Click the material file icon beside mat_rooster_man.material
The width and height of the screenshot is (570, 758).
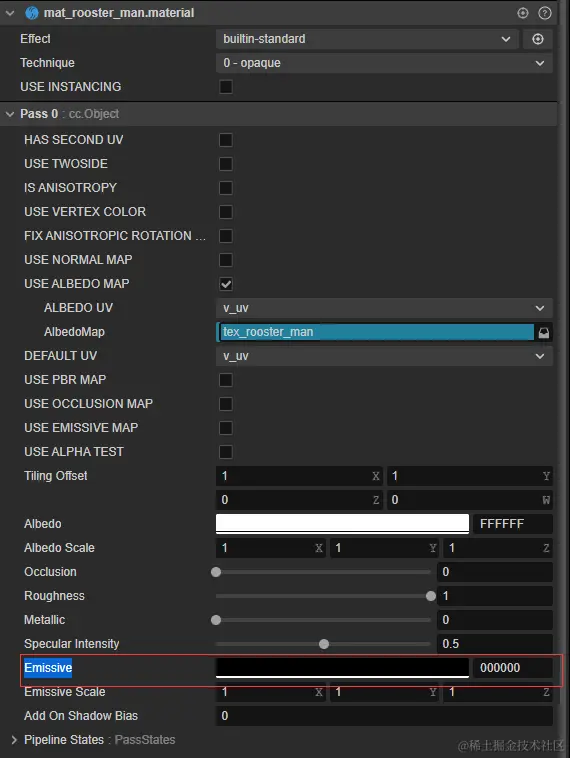click(31, 13)
